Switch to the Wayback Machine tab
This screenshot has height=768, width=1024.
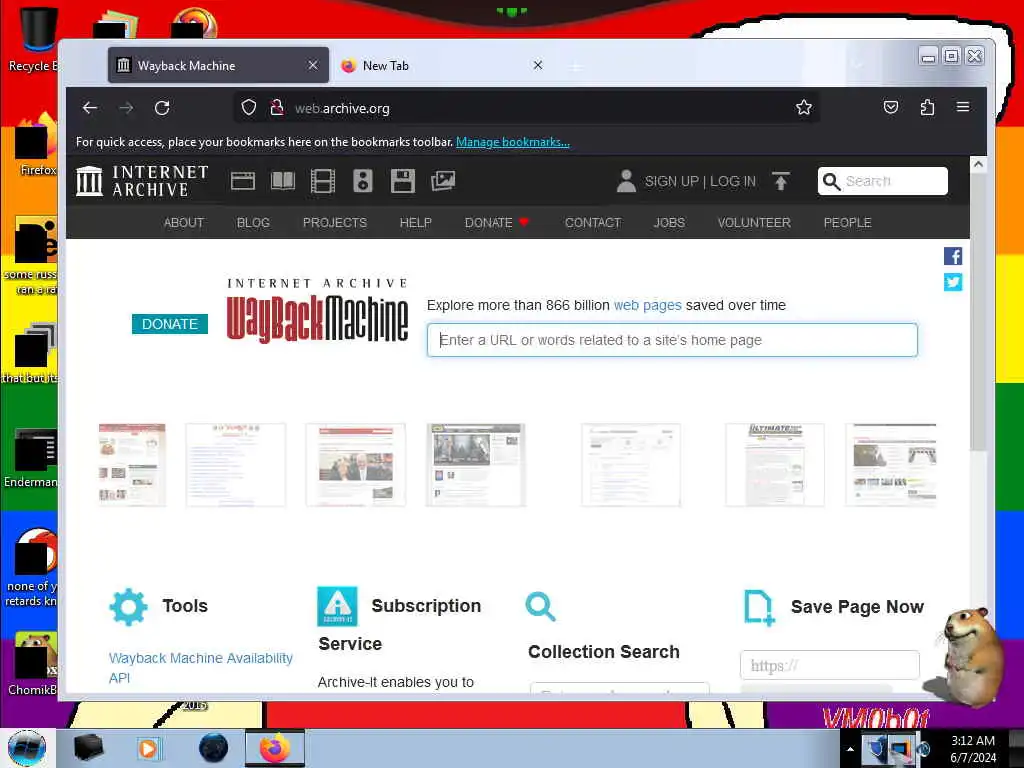[218, 65]
